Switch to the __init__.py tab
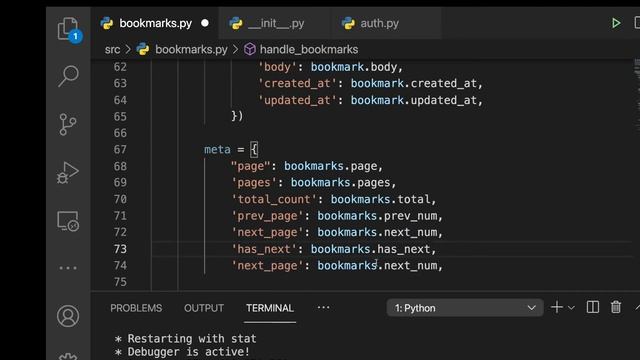 pos(276,23)
